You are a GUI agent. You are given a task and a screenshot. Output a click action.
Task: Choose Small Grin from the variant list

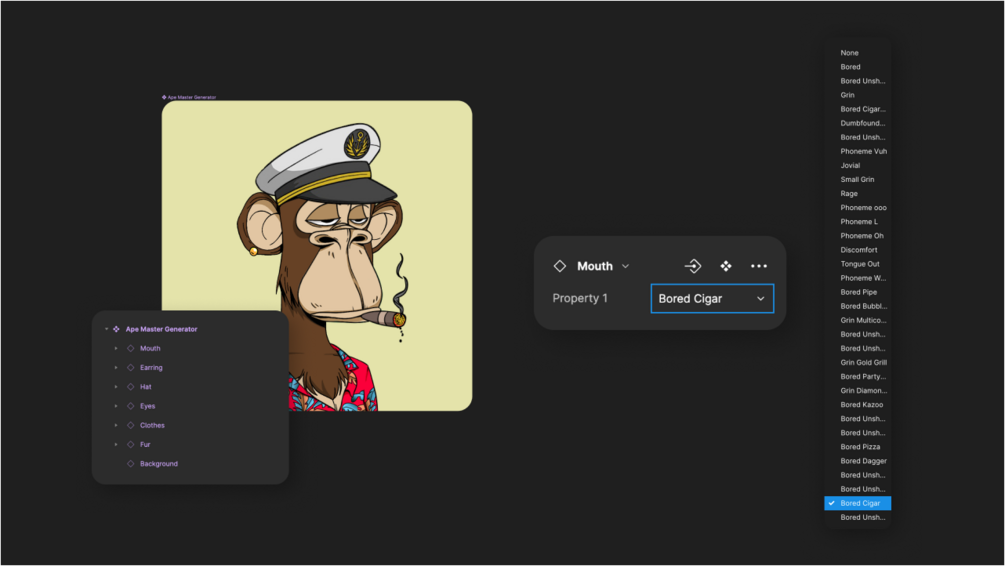coord(858,179)
